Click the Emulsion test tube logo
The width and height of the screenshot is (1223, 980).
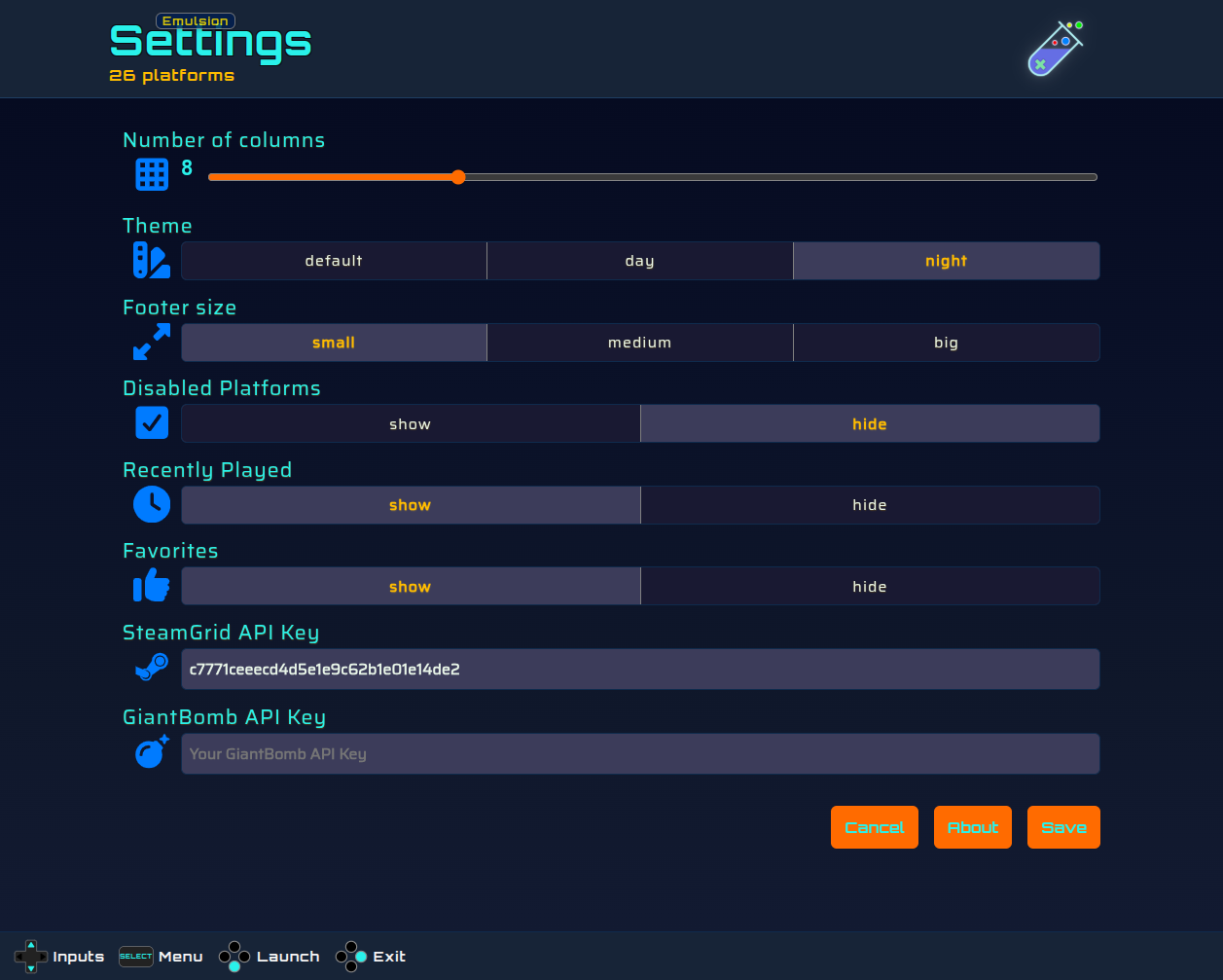pyautogui.click(x=1056, y=49)
